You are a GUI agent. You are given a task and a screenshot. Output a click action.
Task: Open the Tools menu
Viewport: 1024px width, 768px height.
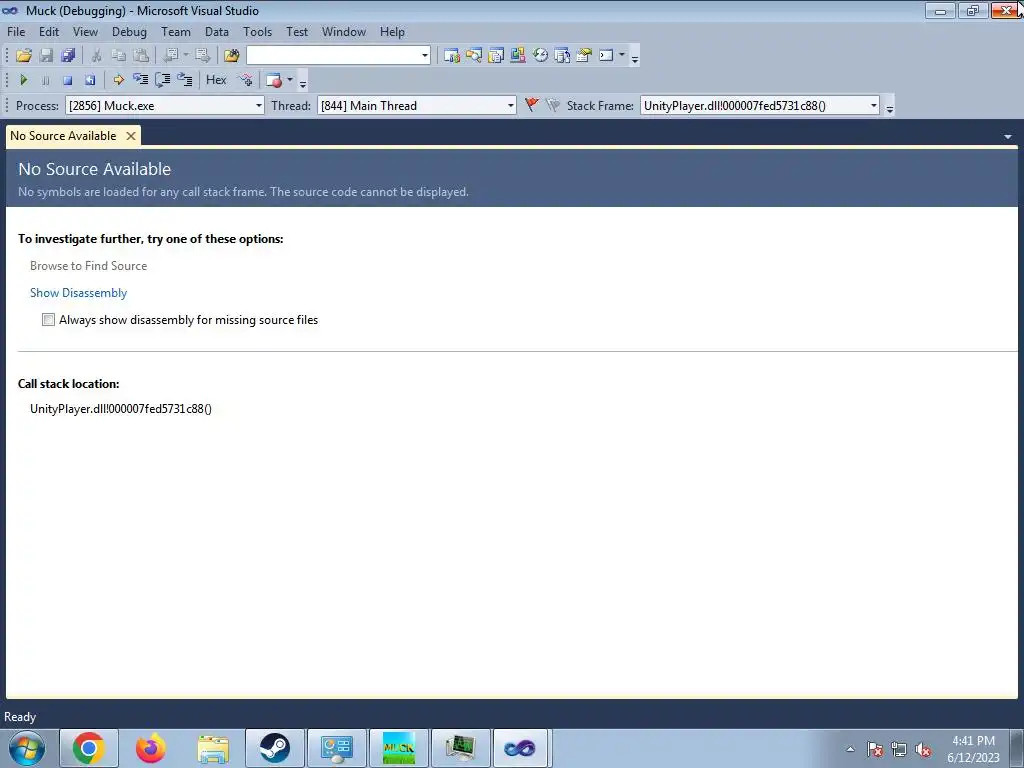(x=257, y=31)
